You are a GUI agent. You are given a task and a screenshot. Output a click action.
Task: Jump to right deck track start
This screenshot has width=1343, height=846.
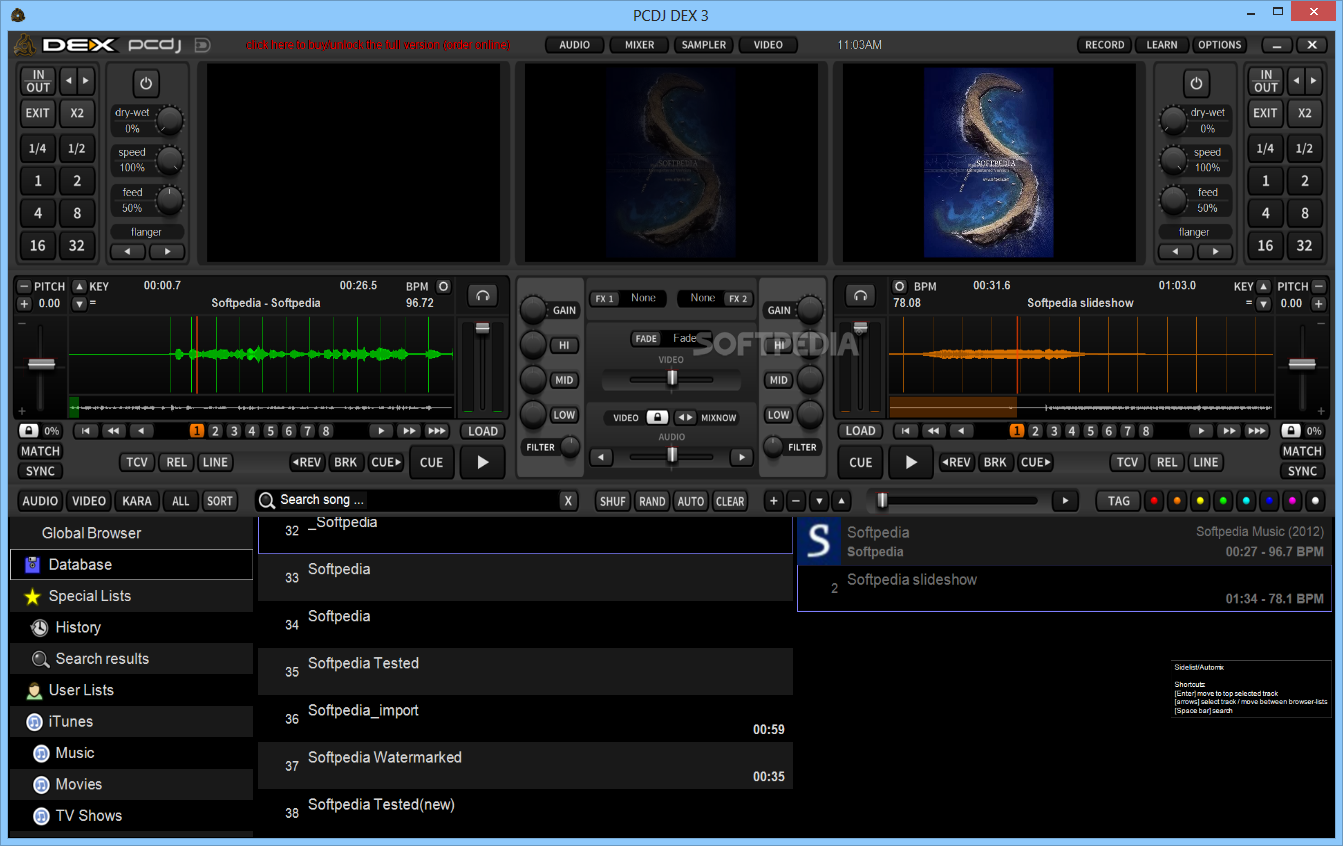906,431
